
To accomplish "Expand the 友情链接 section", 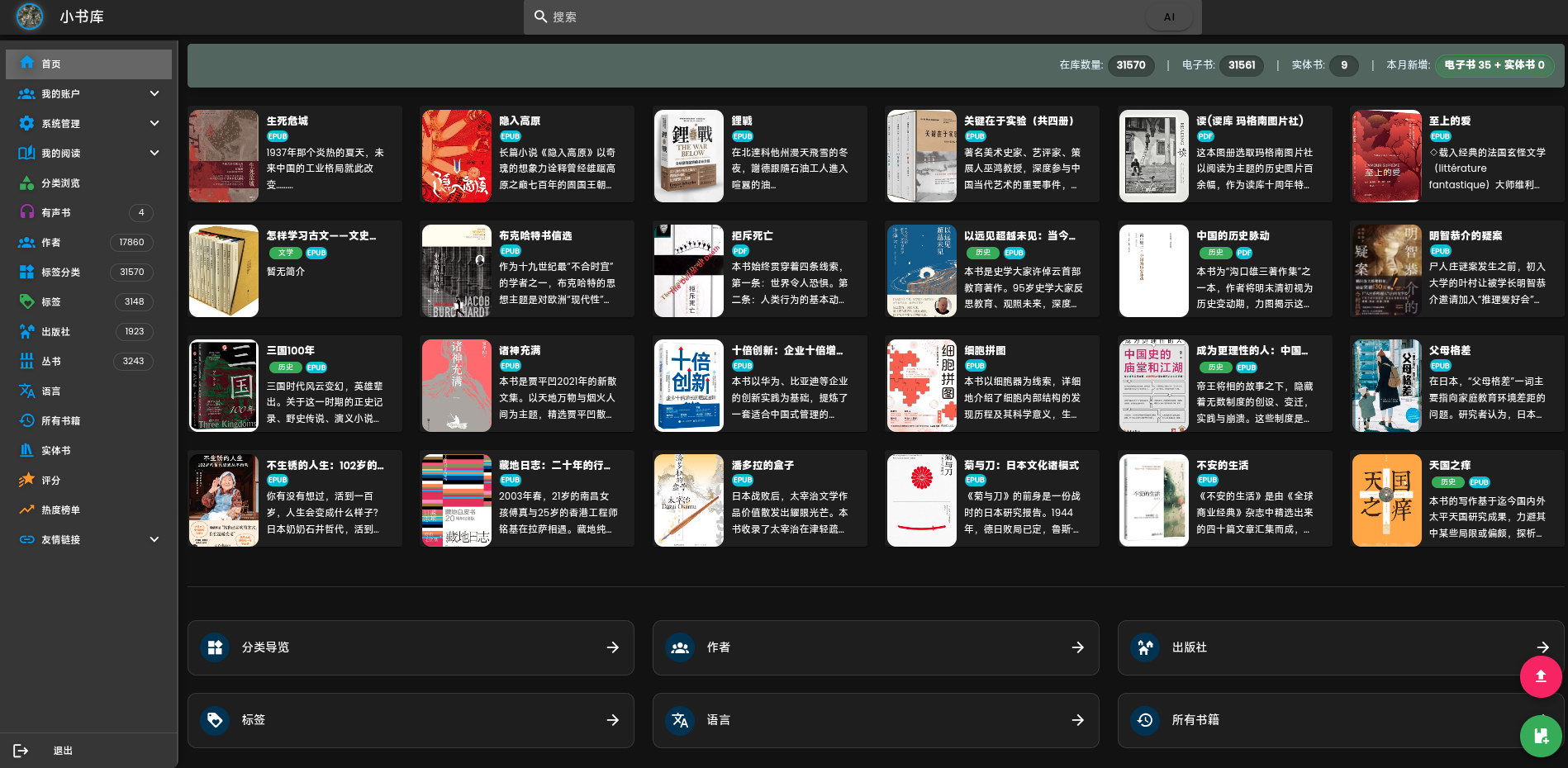I will coord(88,539).
